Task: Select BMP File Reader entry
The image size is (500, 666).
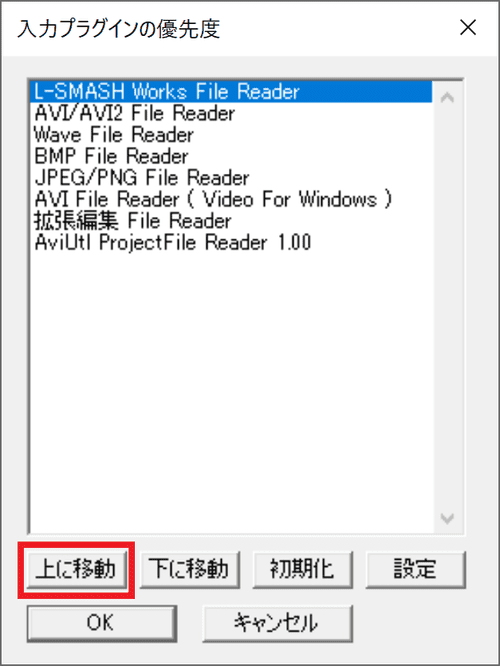Action: [232, 156]
